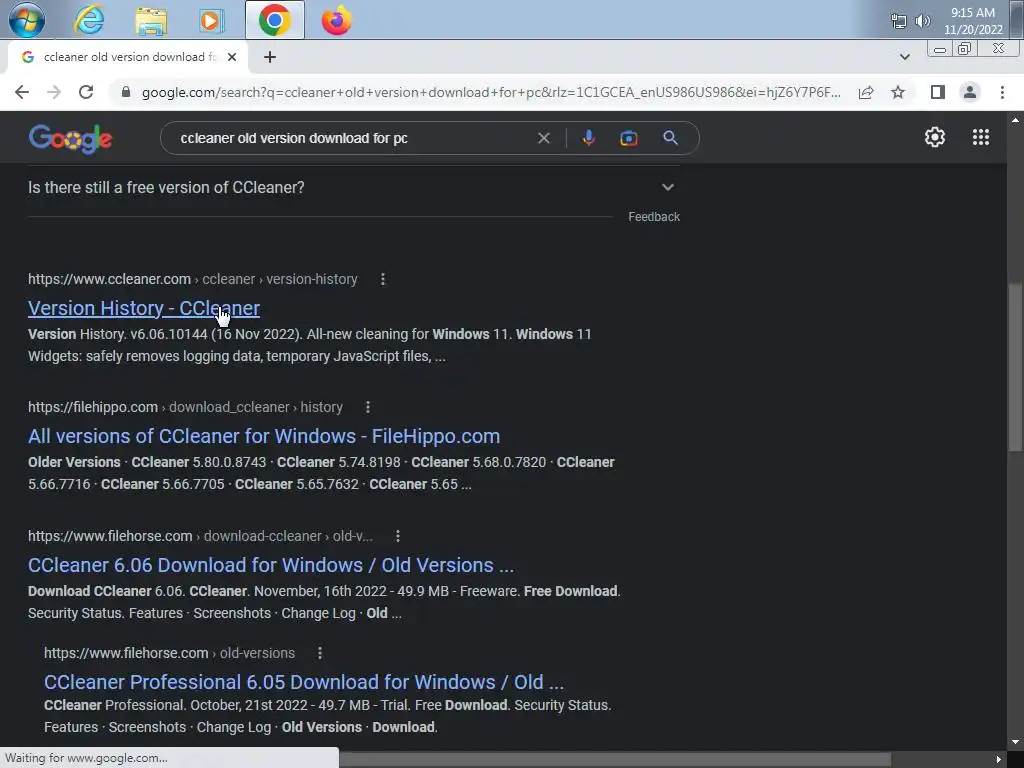Go to the Google homepage logo

point(71,138)
